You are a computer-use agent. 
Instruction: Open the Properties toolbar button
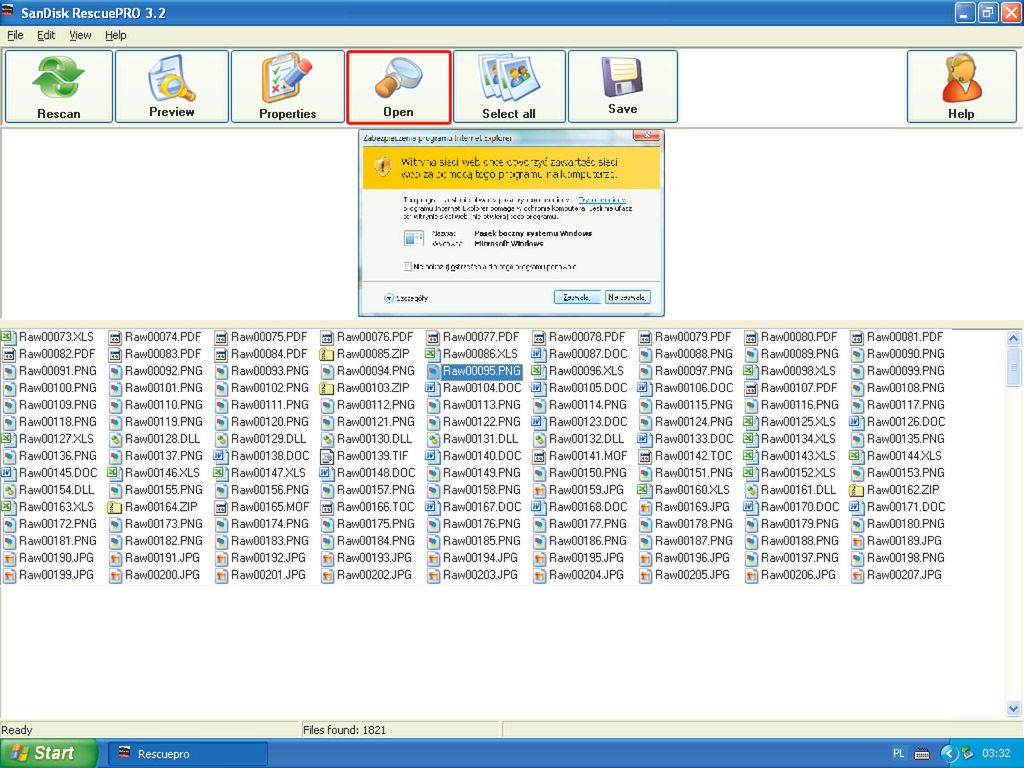point(287,86)
